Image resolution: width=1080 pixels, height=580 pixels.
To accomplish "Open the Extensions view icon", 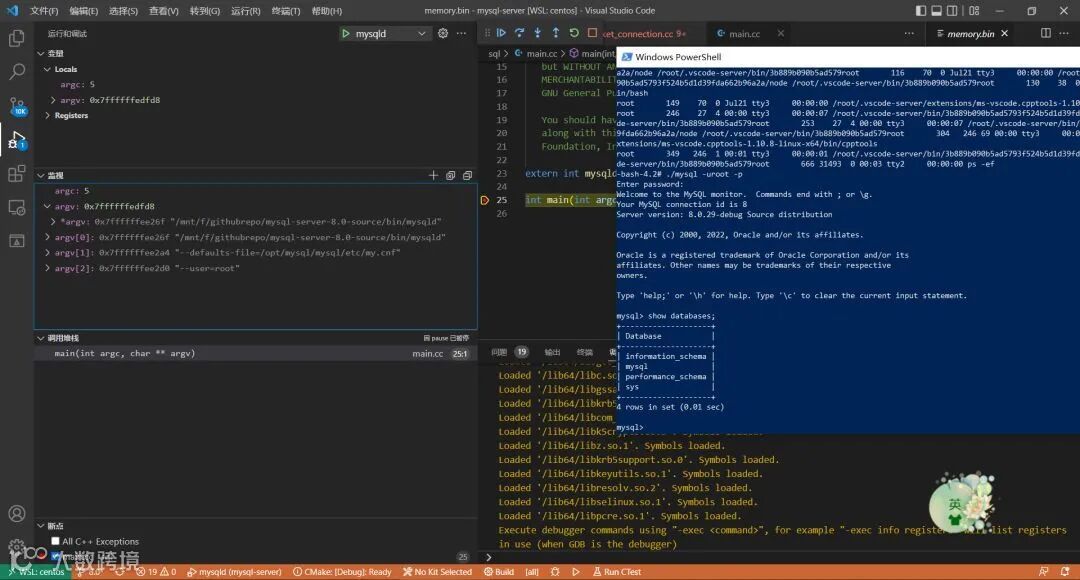I will pos(17,174).
